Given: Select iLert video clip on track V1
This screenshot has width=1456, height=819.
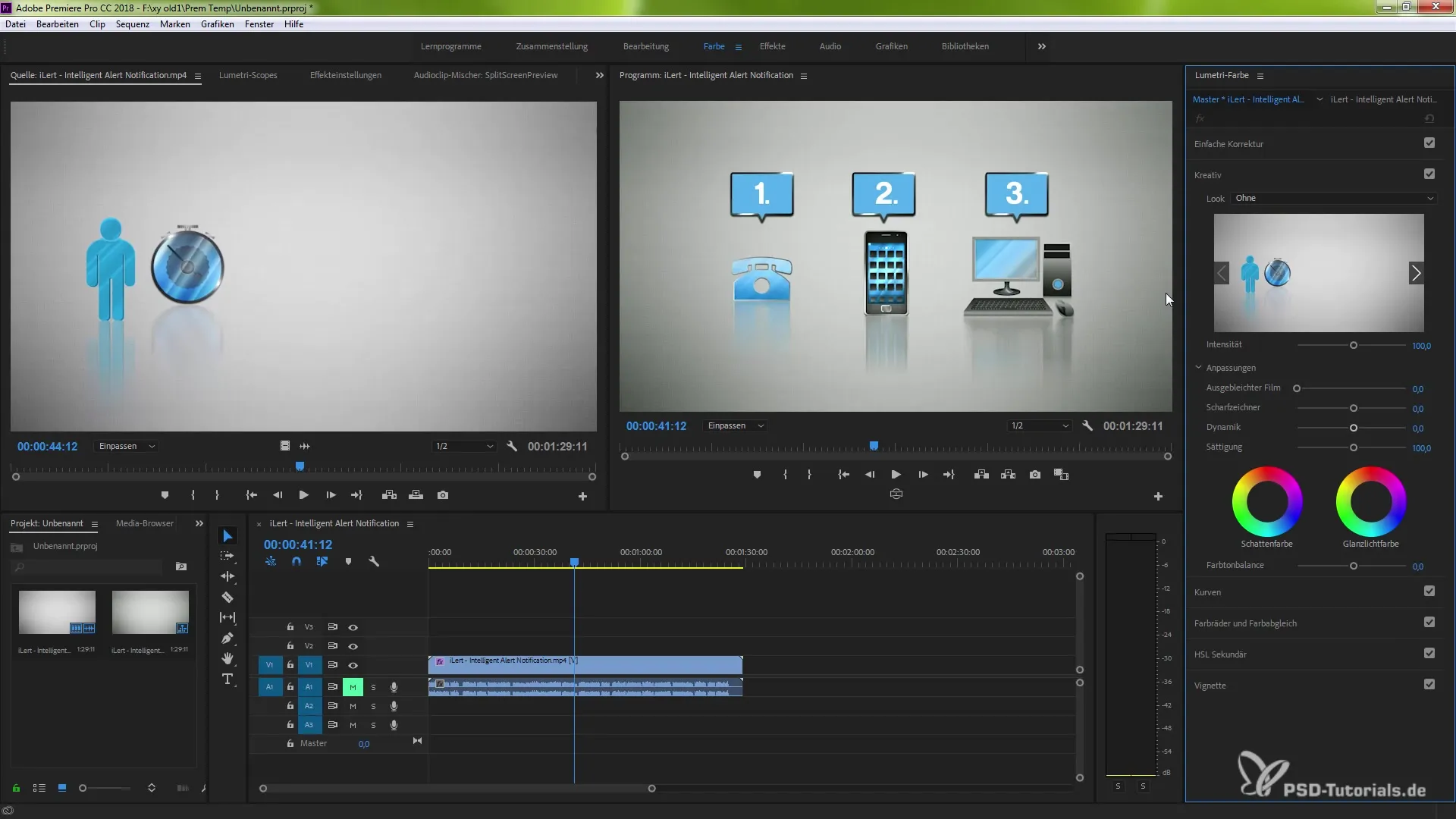Looking at the screenshot, I should point(585,665).
